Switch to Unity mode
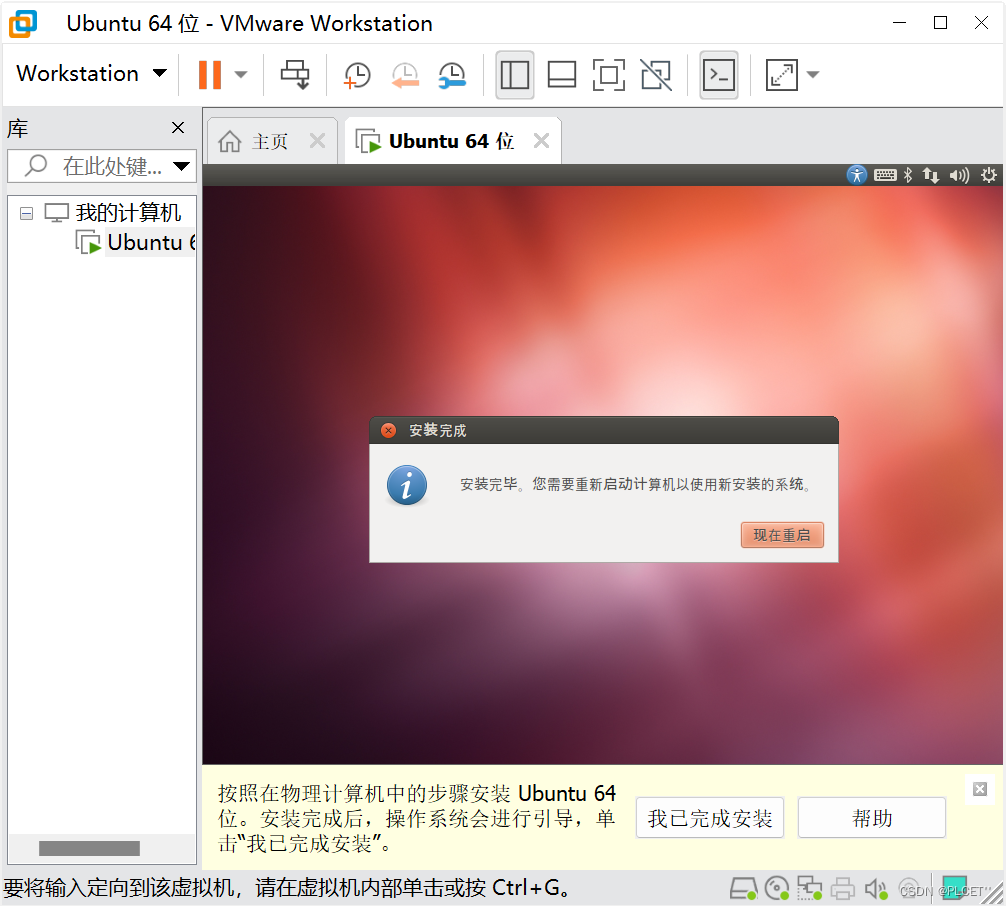Viewport: 1006px width, 906px height. (x=656, y=74)
